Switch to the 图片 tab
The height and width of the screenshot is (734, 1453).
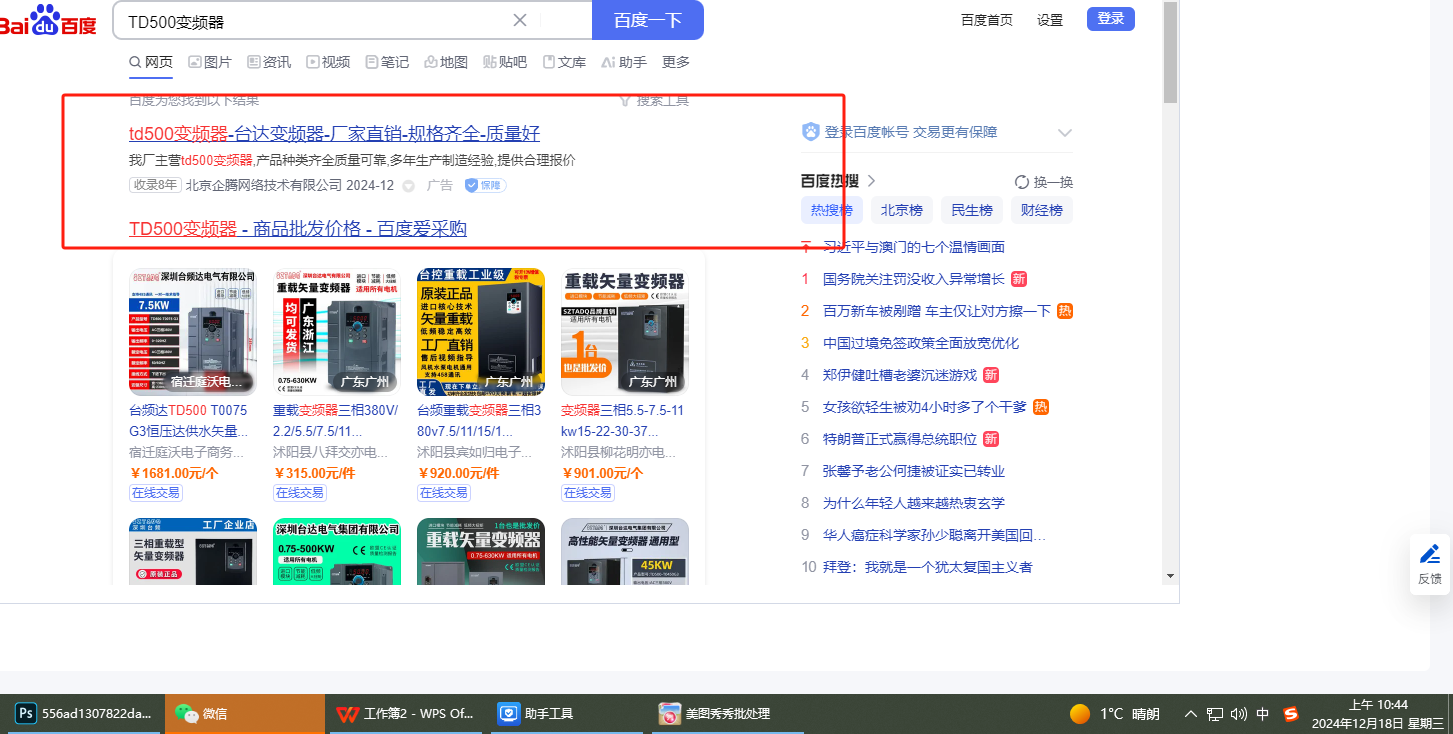[210, 62]
